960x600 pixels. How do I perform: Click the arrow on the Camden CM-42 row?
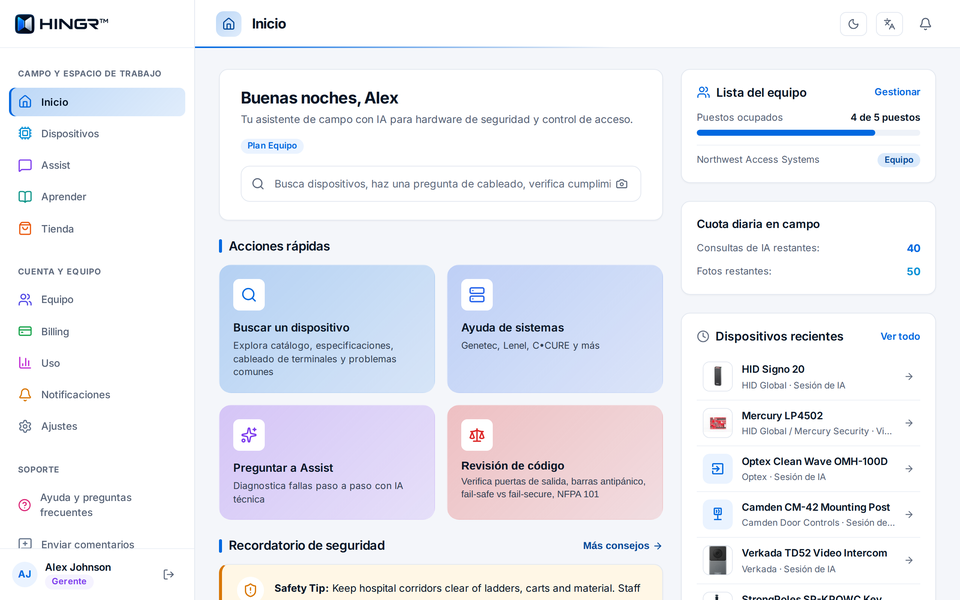909,515
